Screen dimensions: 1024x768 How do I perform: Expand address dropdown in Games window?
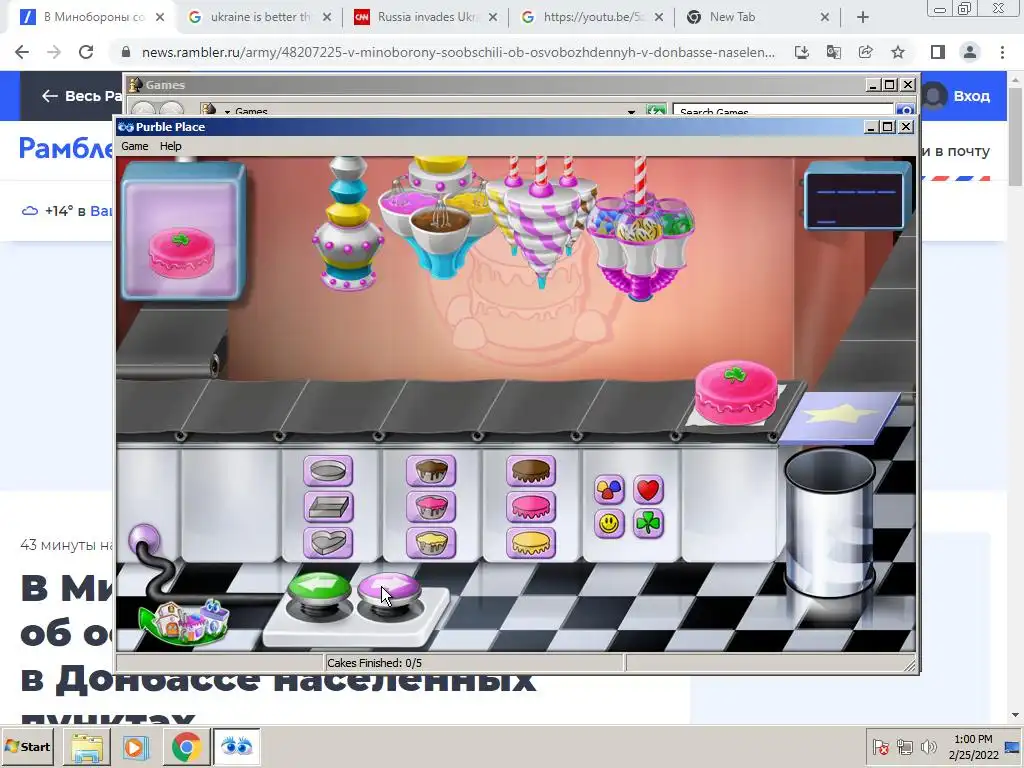631,112
